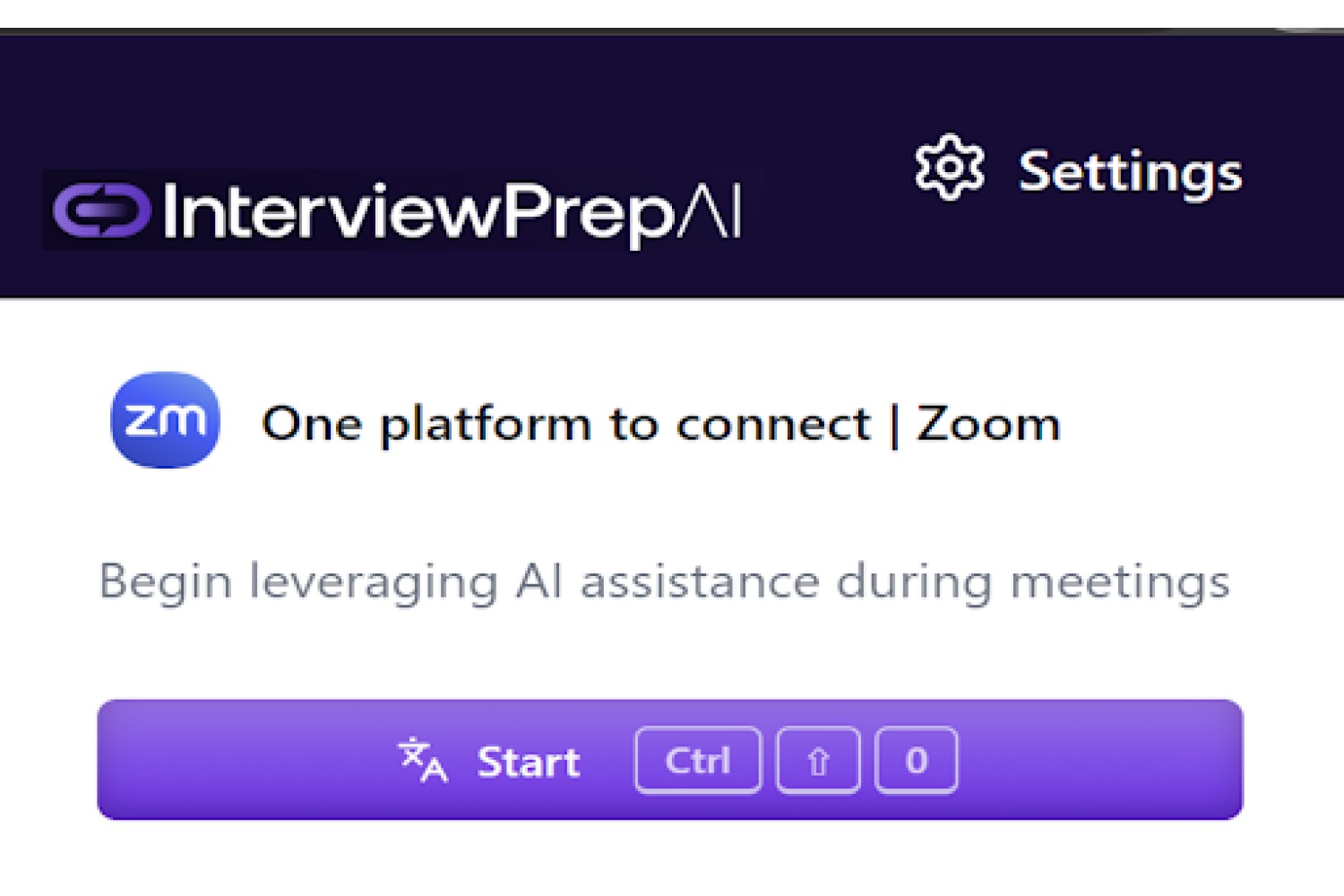This screenshot has height=896, width=1344.
Task: Click the InterviewPrepAI chain-link logo icon
Action: pyautogui.click(x=100, y=211)
